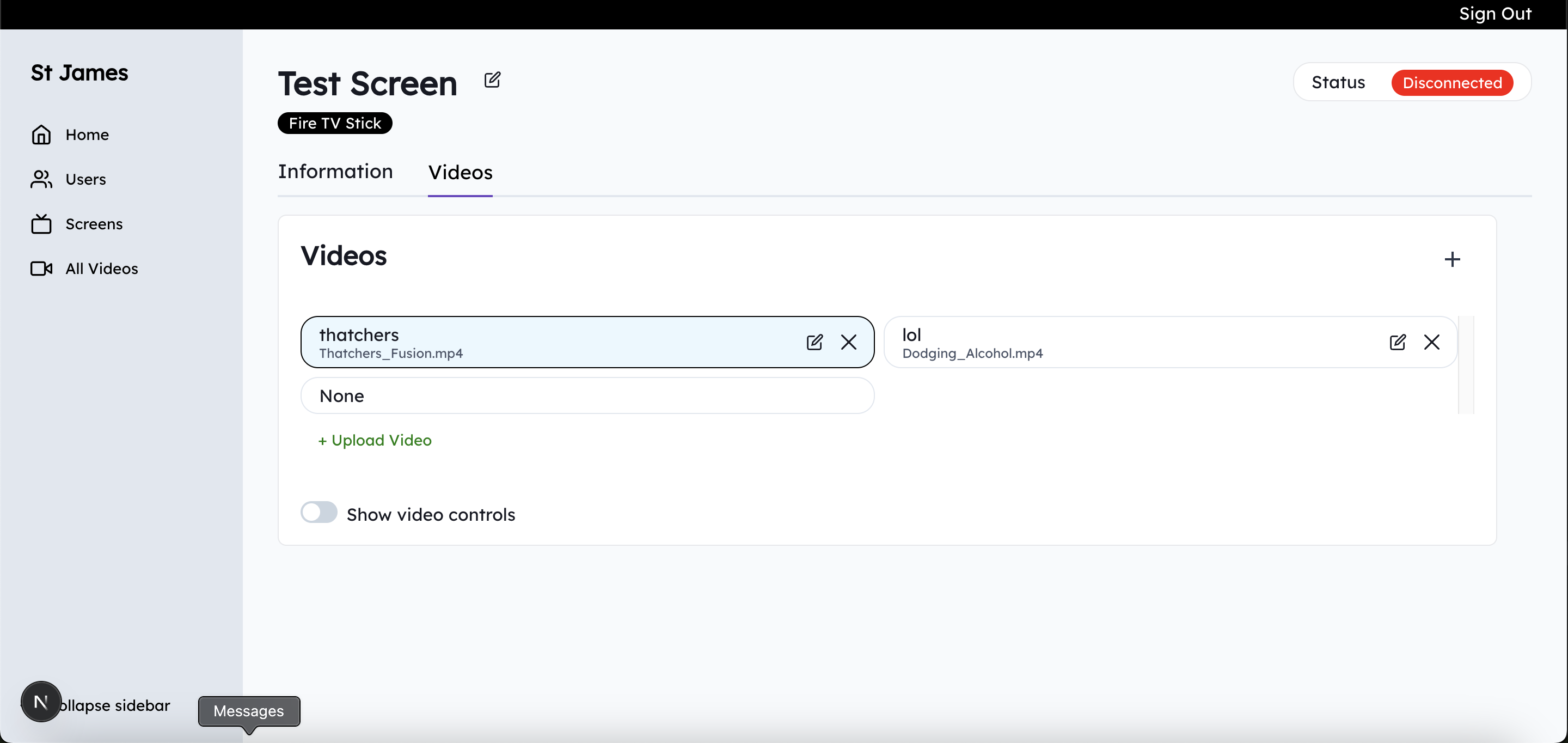The image size is (1568, 743).
Task: Select the thatchers video card
Action: (x=548, y=342)
